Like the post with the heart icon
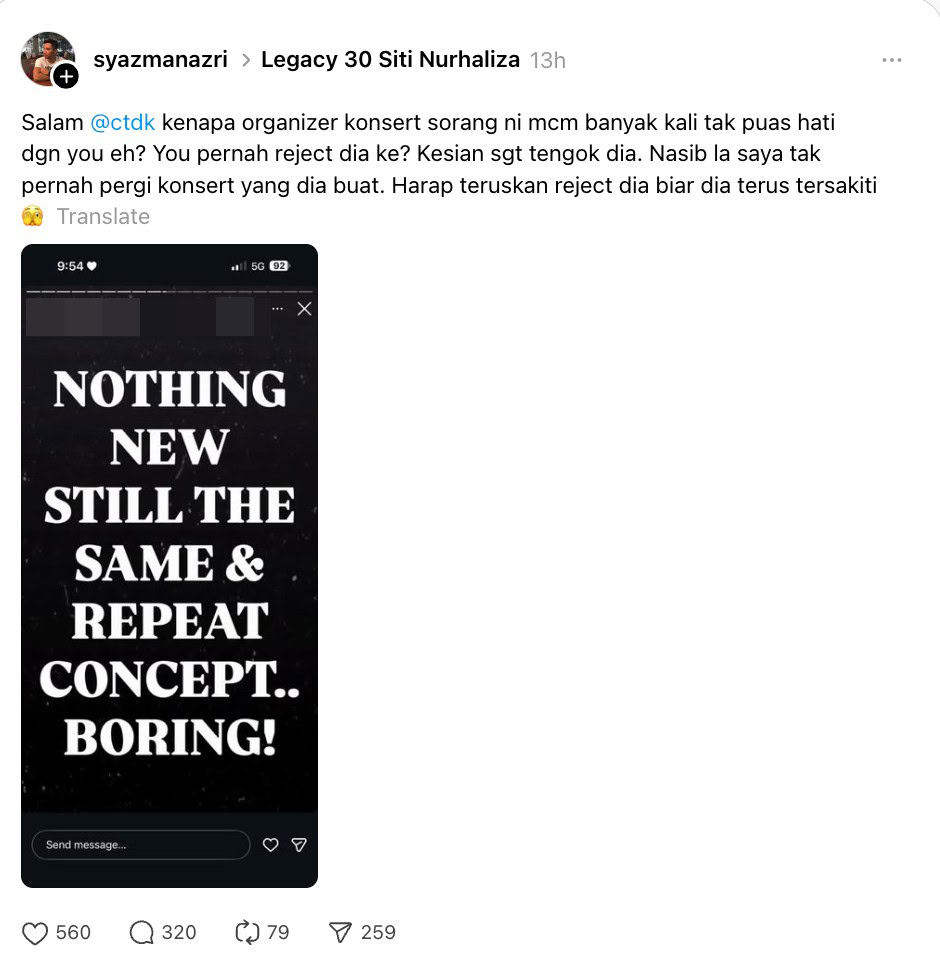Viewport: 940px width, 960px height. pyautogui.click(x=34, y=933)
